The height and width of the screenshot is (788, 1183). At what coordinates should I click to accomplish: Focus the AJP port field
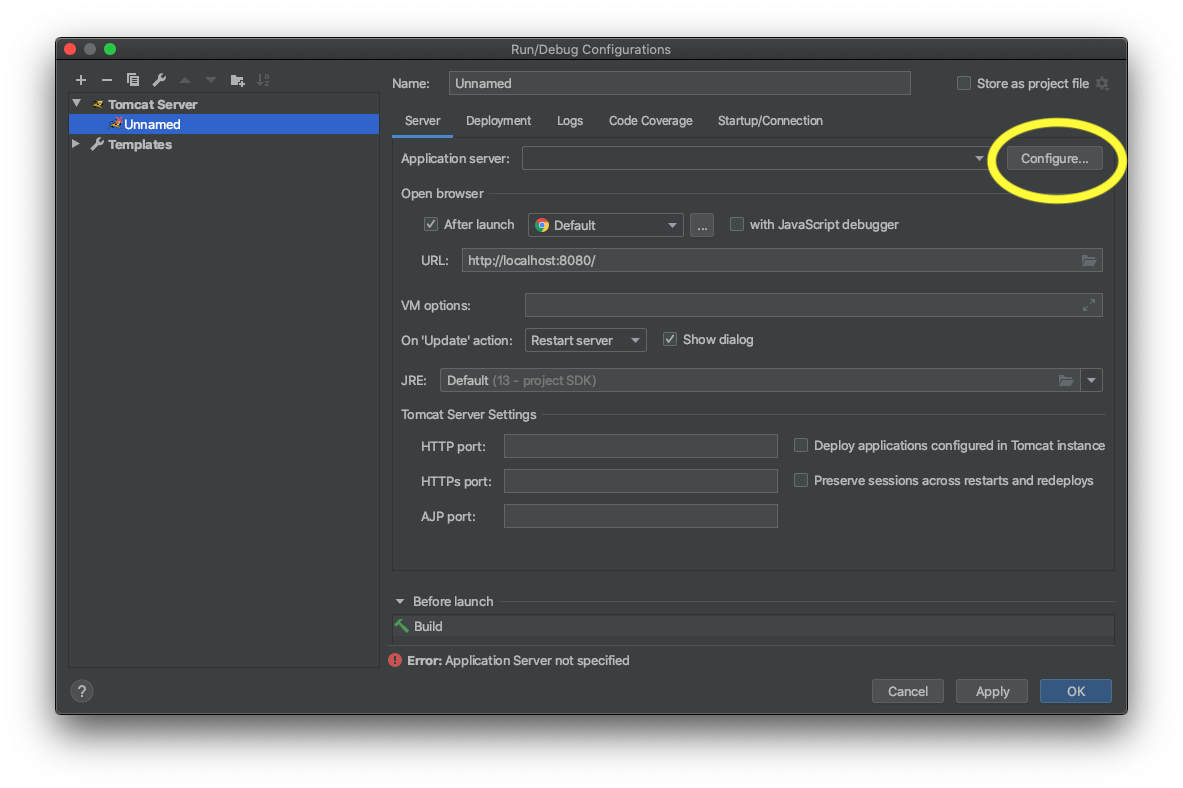point(641,516)
